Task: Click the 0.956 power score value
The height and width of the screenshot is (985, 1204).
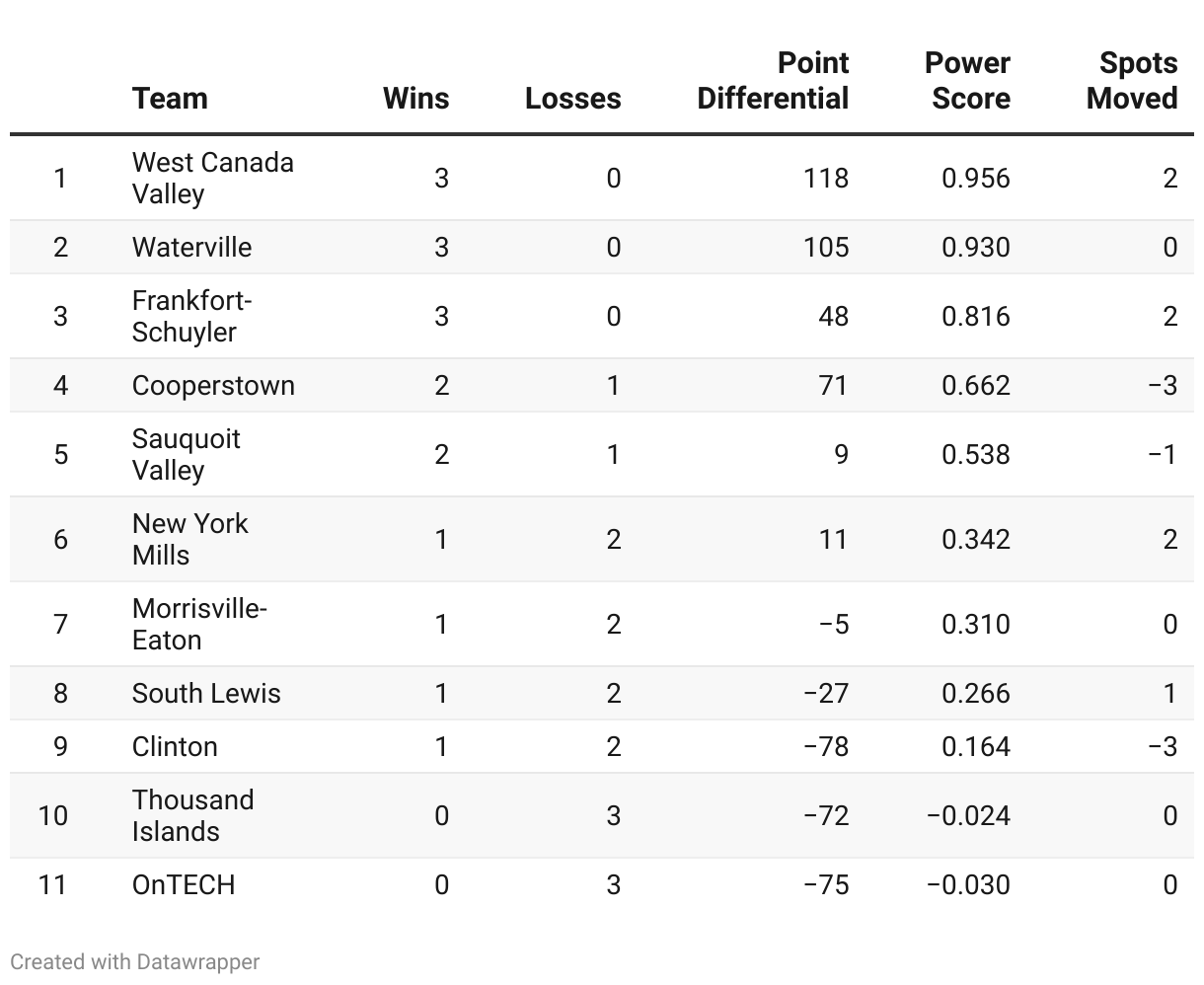Action: point(975,178)
